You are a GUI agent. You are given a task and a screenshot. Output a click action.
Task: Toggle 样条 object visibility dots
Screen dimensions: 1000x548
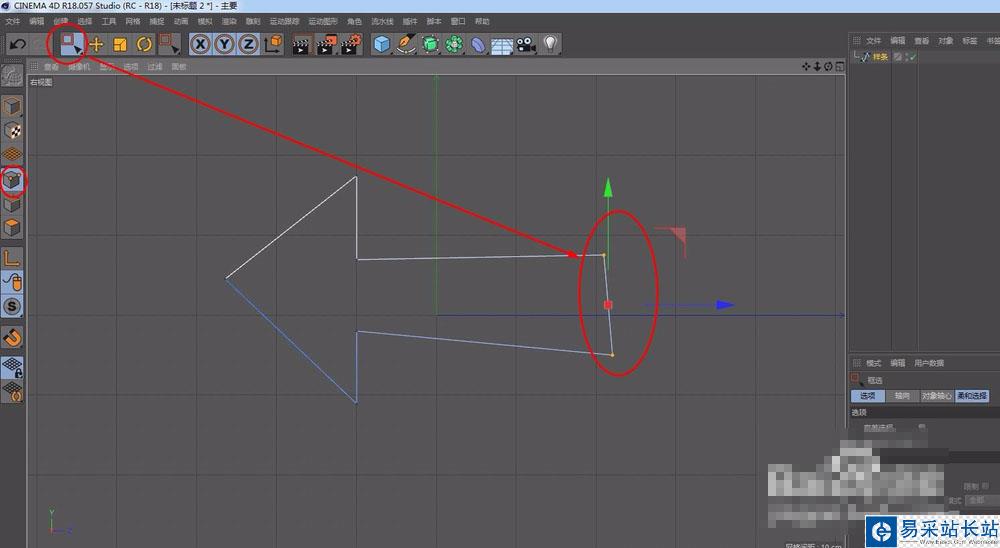pyautogui.click(x=907, y=57)
